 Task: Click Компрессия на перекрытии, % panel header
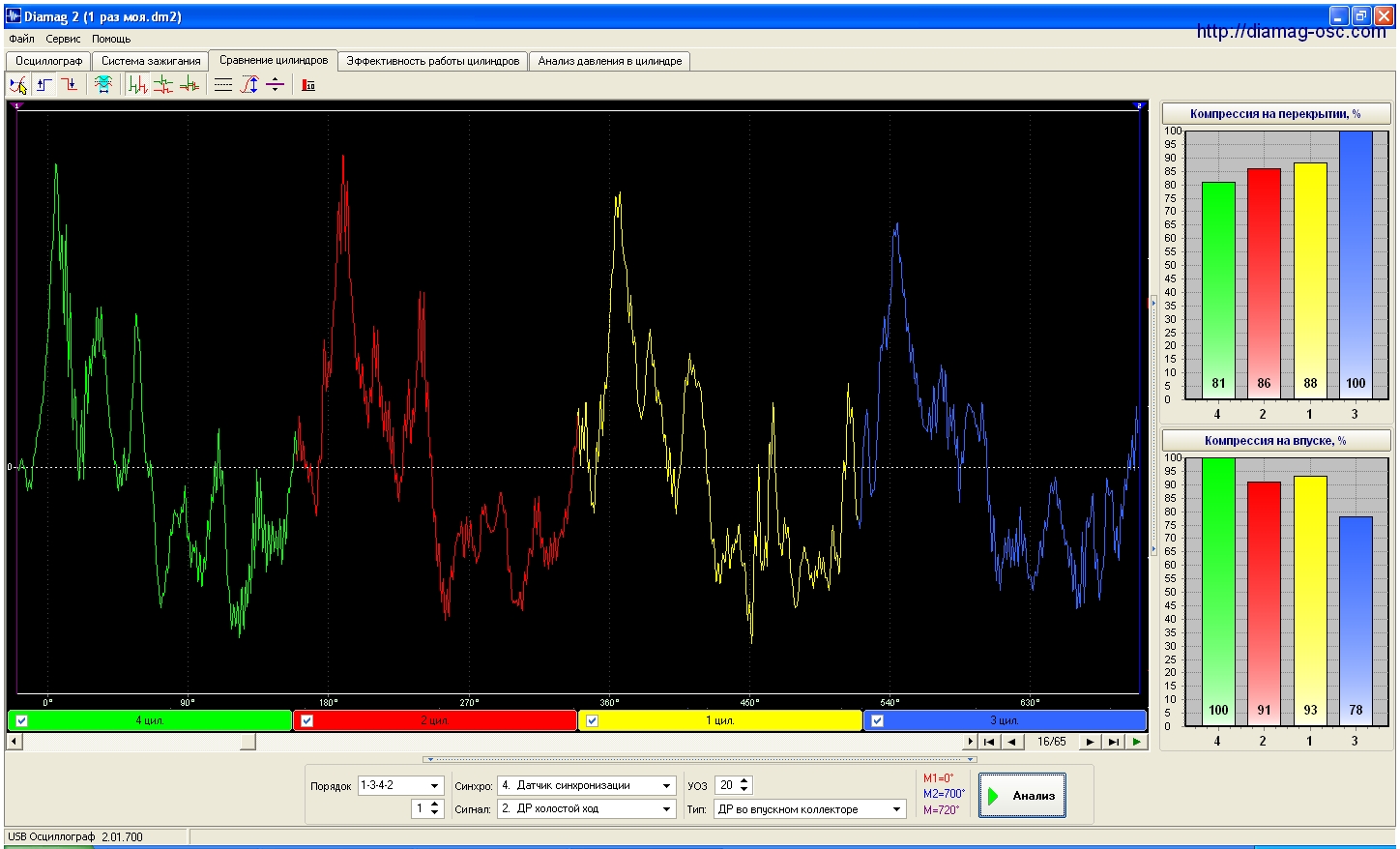point(1275,114)
